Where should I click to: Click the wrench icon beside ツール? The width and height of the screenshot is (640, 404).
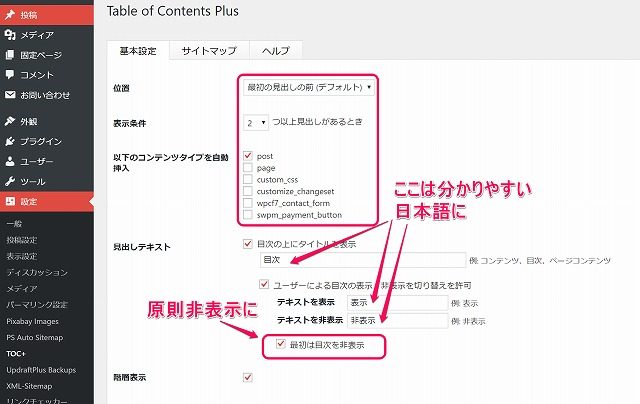10,181
